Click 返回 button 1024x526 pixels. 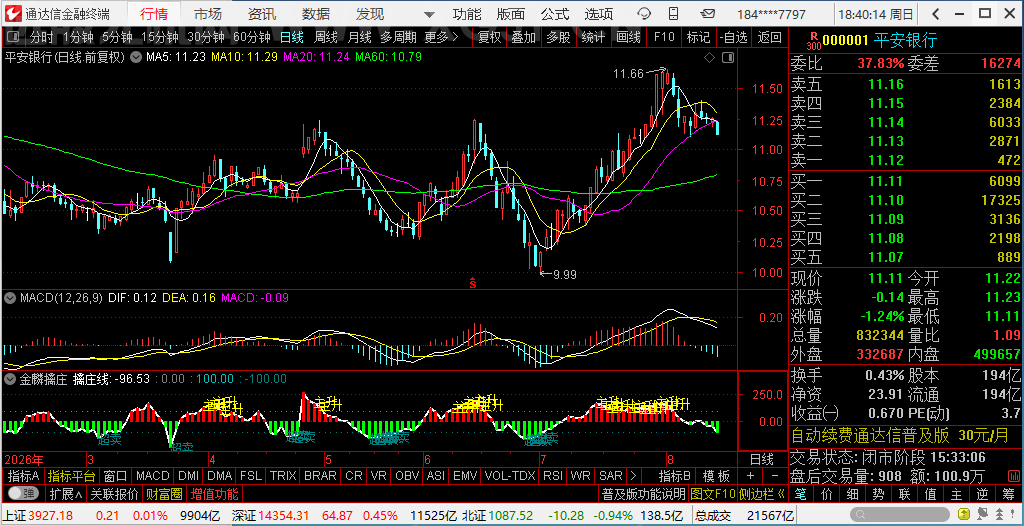click(x=769, y=37)
